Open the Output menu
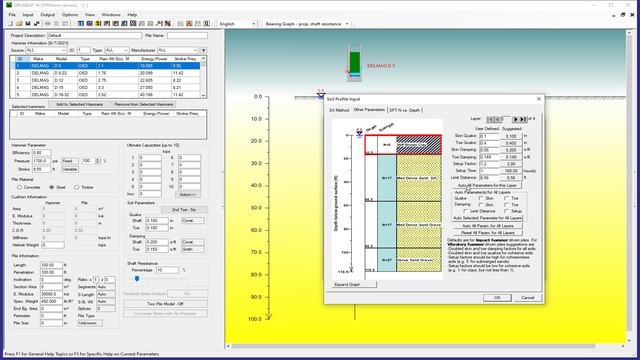 (47, 15)
